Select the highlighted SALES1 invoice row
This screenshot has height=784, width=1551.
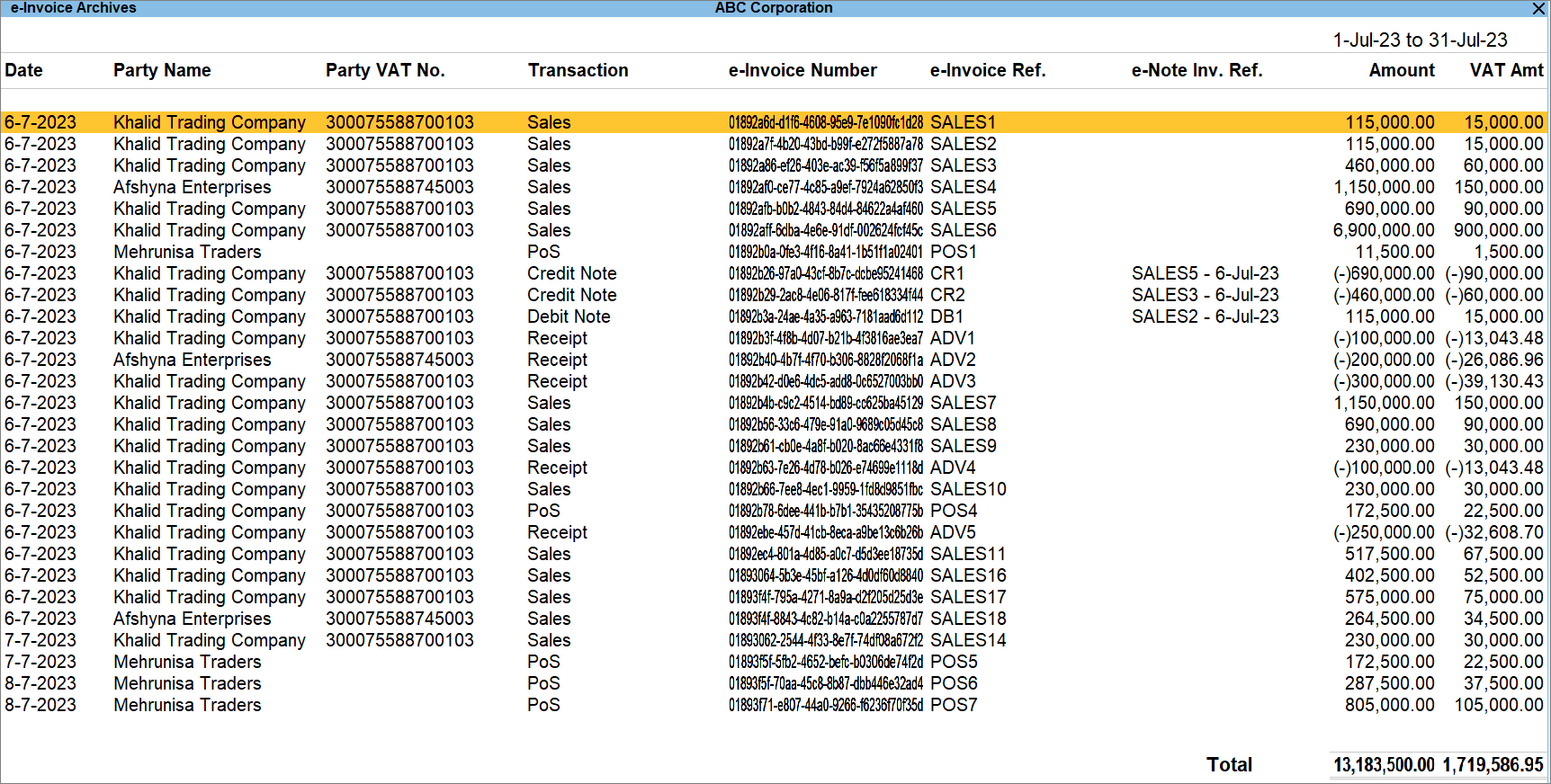[x=774, y=122]
